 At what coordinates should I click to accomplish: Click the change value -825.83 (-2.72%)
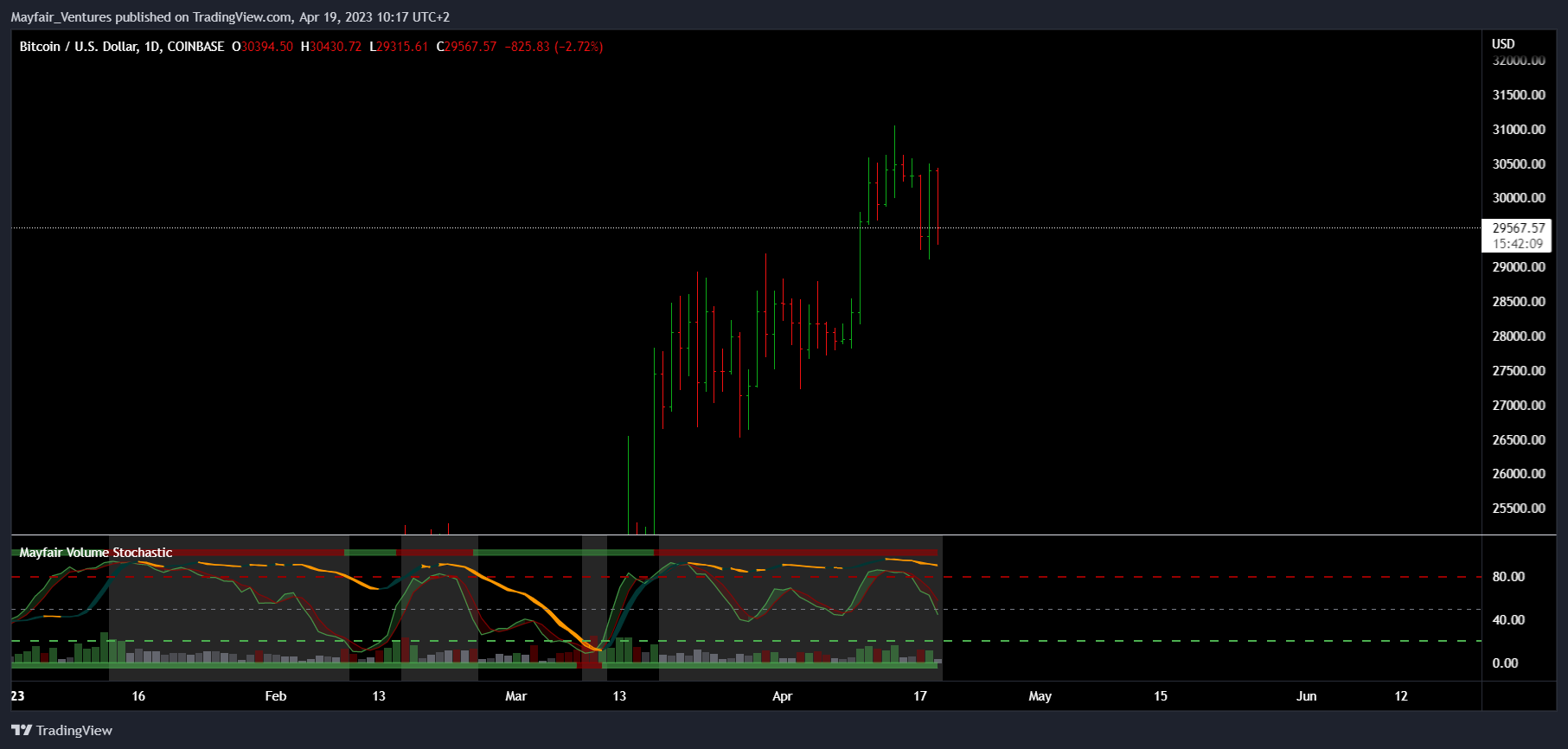[554, 47]
